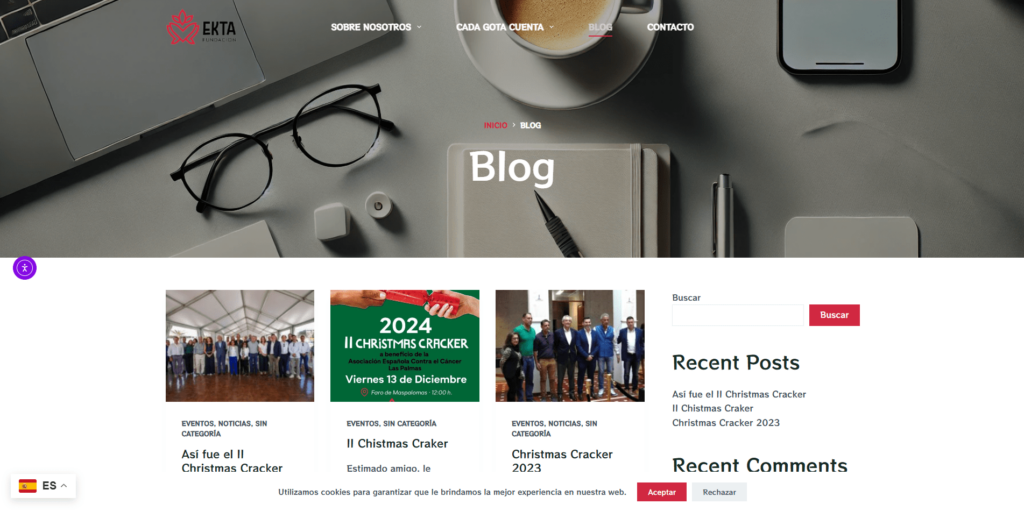The image size is (1024, 511).
Task: Click the EKTA Fundación logo
Action: (201, 27)
